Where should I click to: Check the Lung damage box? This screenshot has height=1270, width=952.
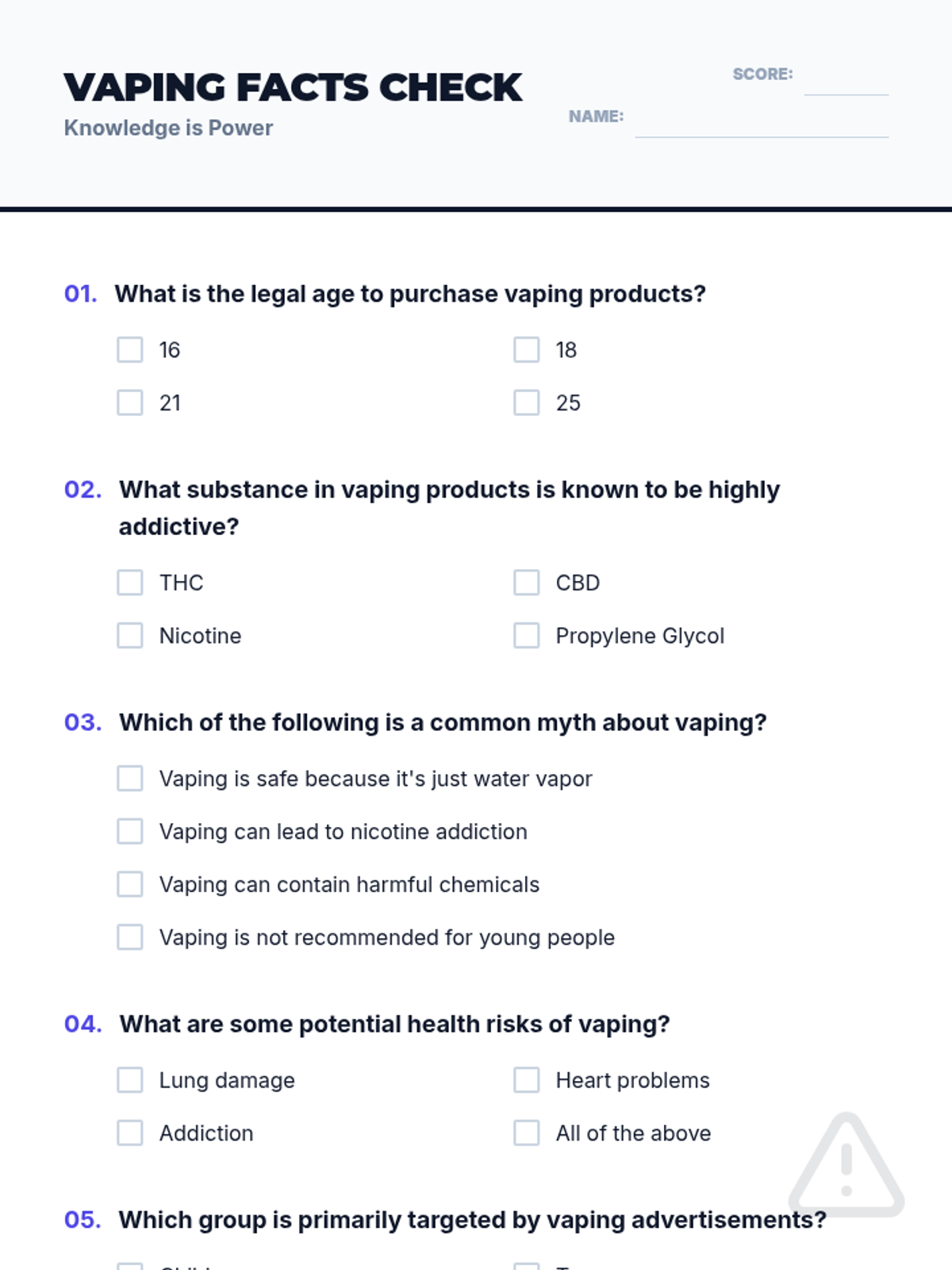coord(130,1080)
